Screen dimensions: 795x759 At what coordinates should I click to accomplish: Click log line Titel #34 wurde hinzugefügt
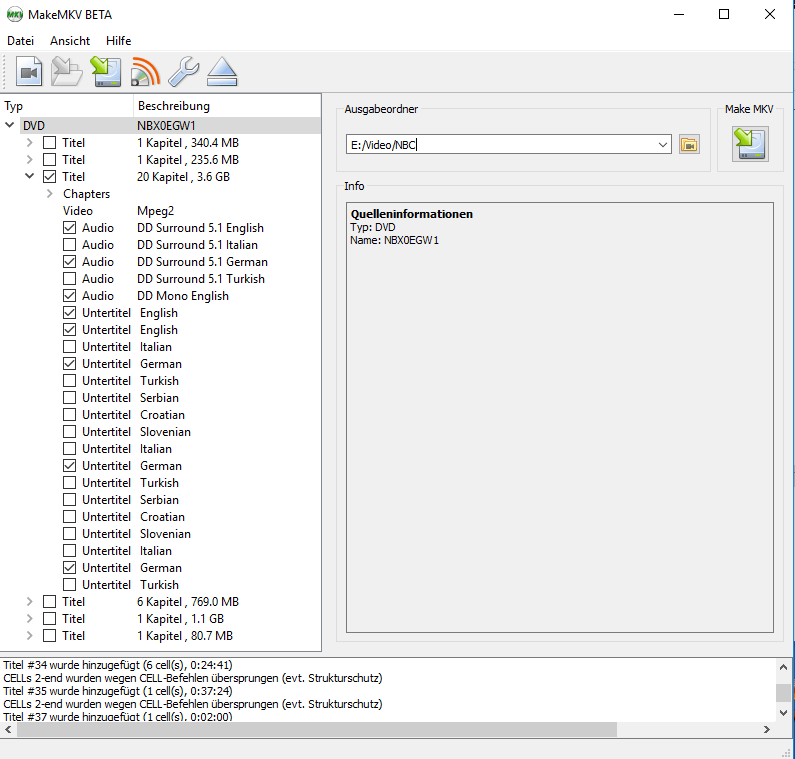tap(118, 665)
